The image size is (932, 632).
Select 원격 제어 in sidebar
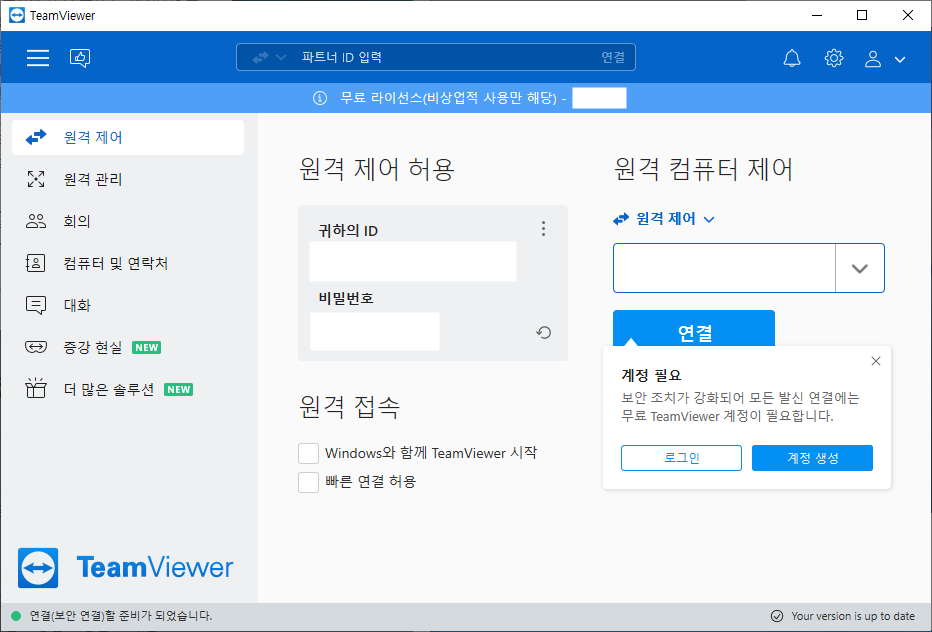128,137
